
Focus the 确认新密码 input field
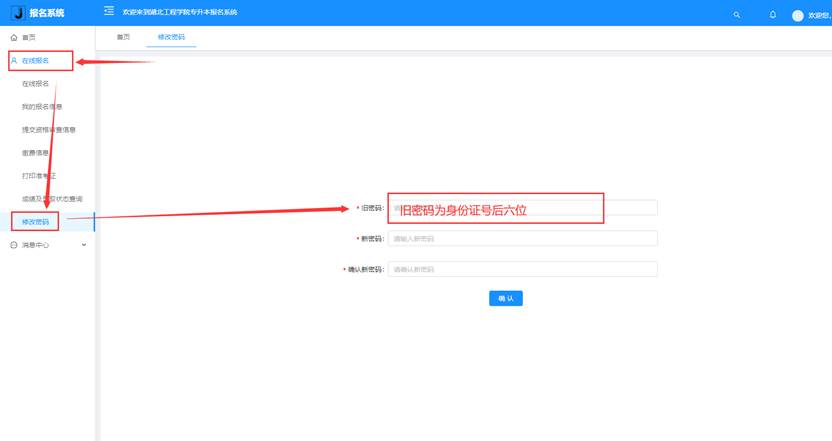pyautogui.click(x=522, y=269)
